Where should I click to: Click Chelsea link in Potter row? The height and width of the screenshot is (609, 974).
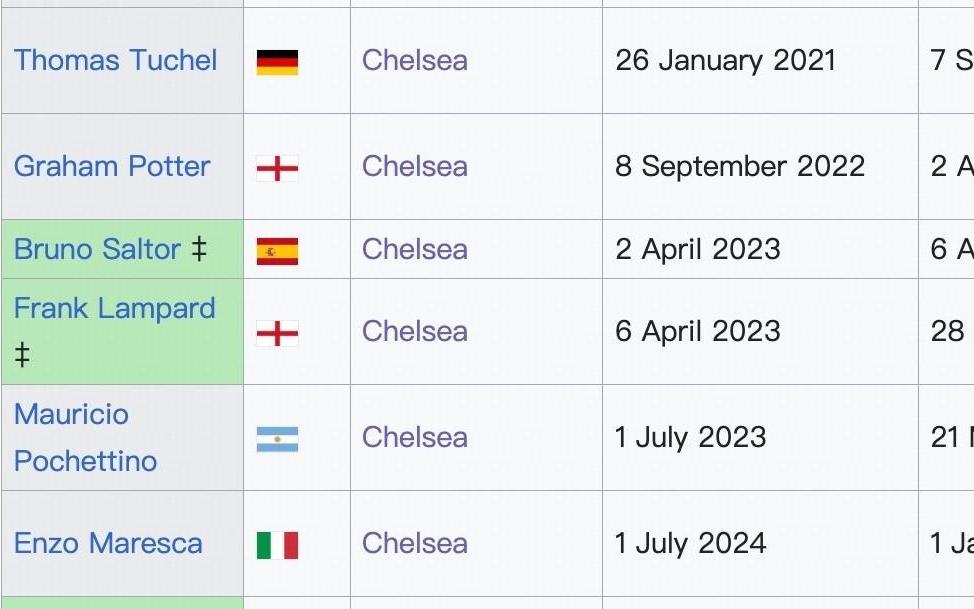pyautogui.click(x=414, y=166)
